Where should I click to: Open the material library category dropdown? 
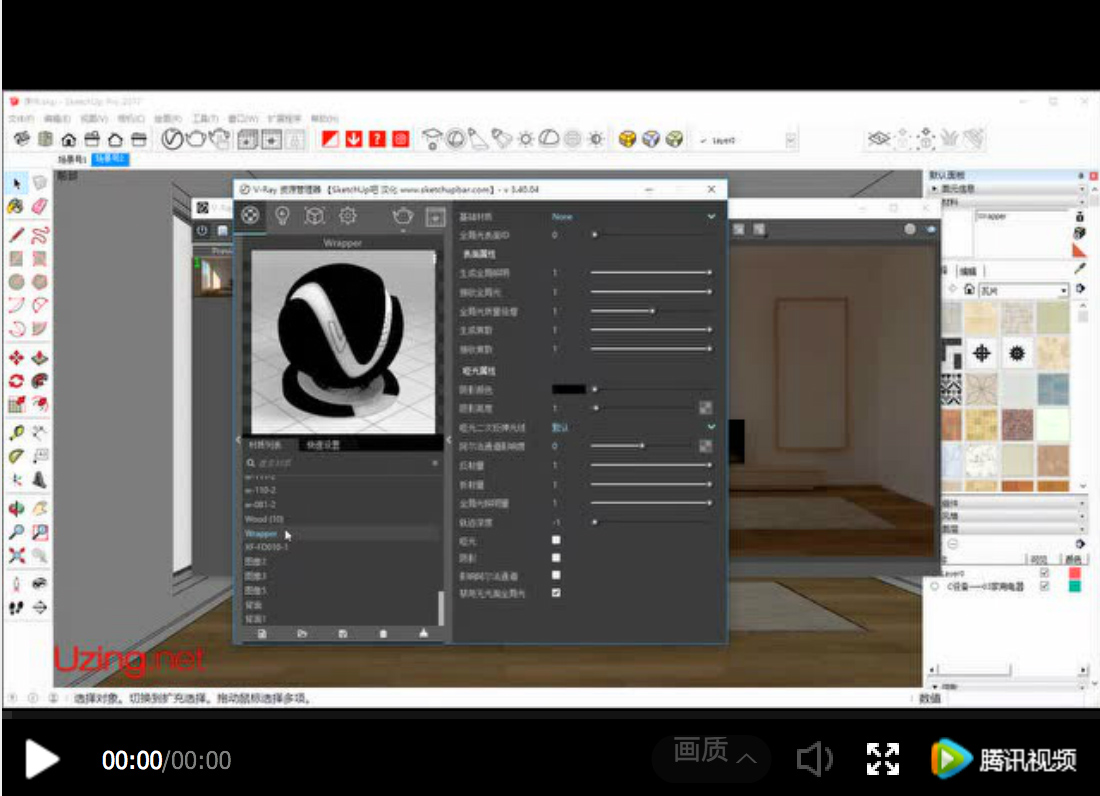pyautogui.click(x=1064, y=291)
